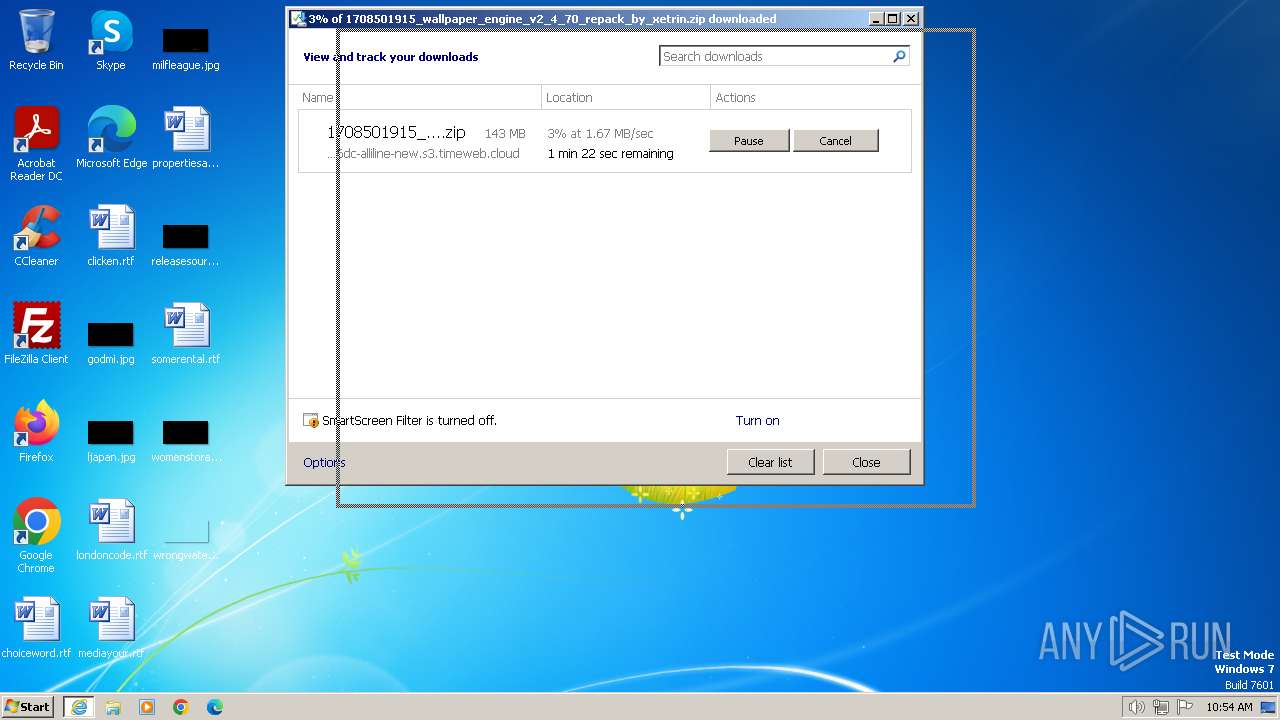Image resolution: width=1280 pixels, height=720 pixels.
Task: Open volume control in system tray
Action: (x=1137, y=707)
